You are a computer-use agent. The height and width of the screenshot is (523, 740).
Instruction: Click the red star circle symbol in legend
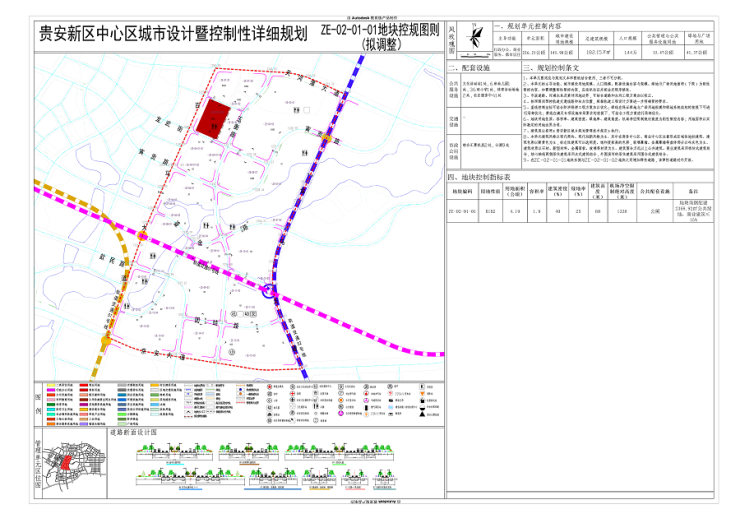269,387
